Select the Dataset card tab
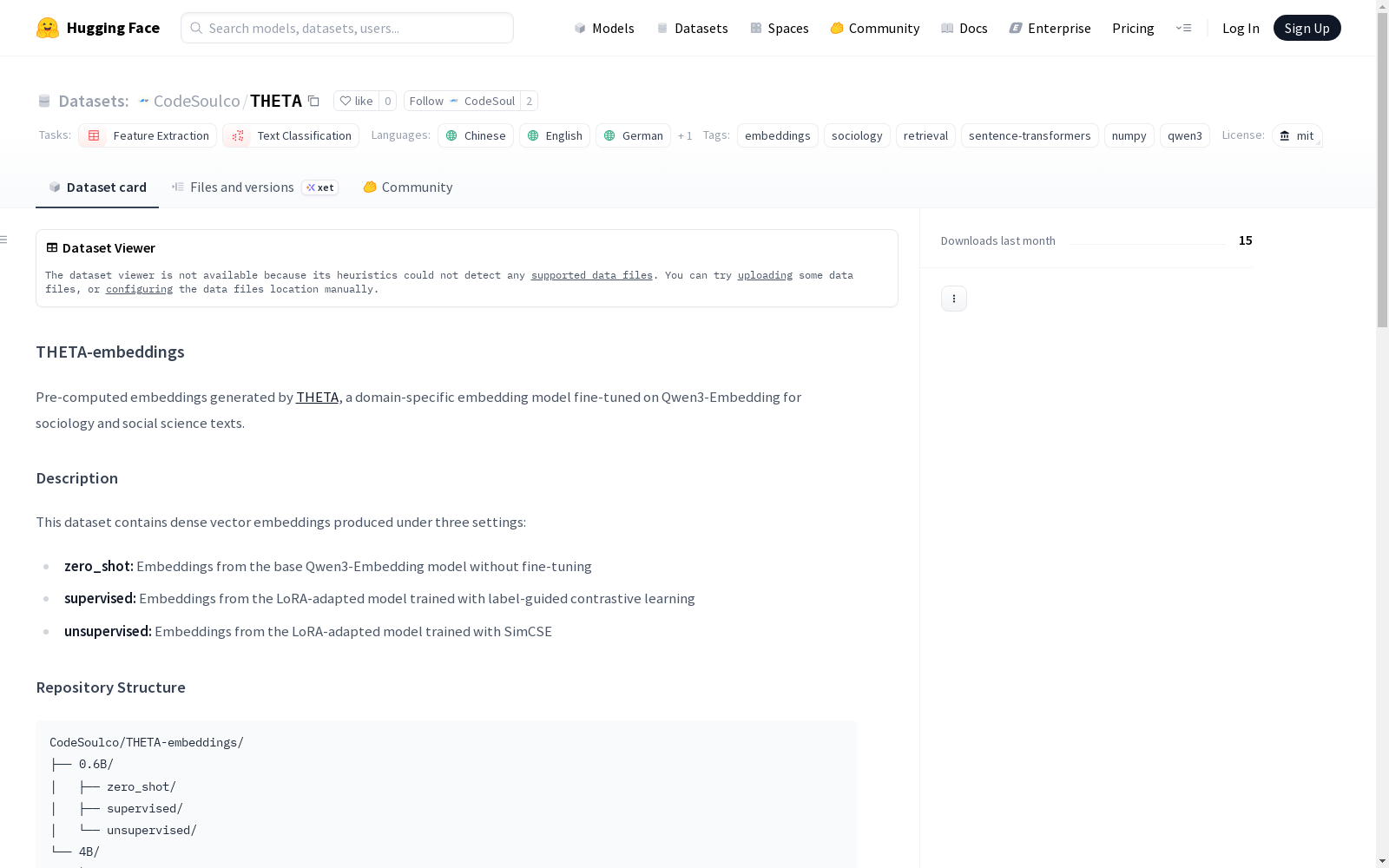The image size is (1389, 868). point(97,187)
